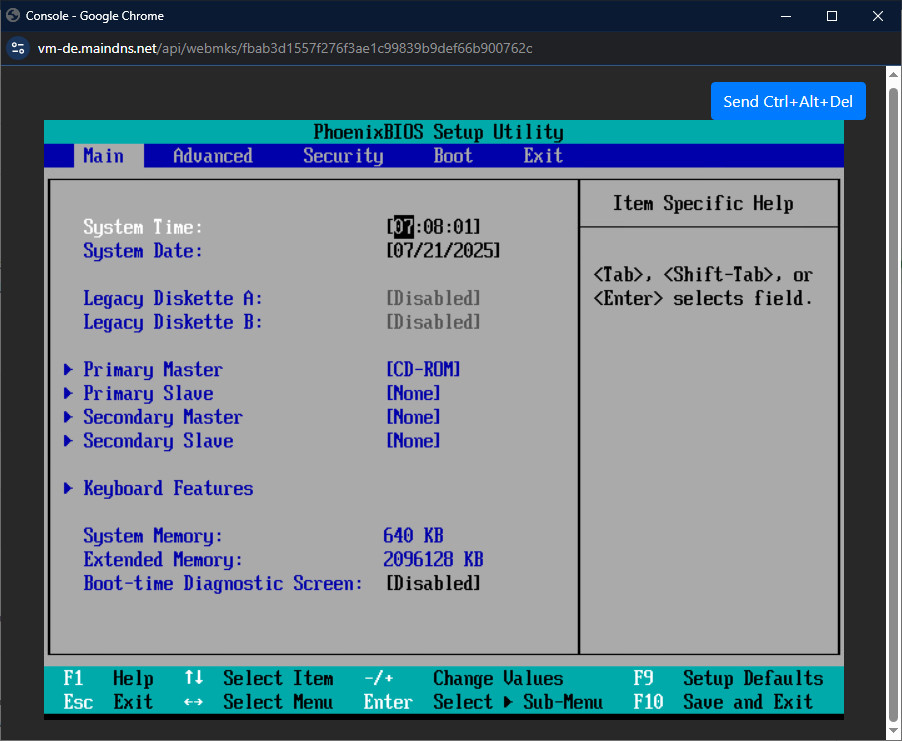Toggle Legacy Diskette B Disabled value
The width and height of the screenshot is (902, 741).
(x=433, y=322)
